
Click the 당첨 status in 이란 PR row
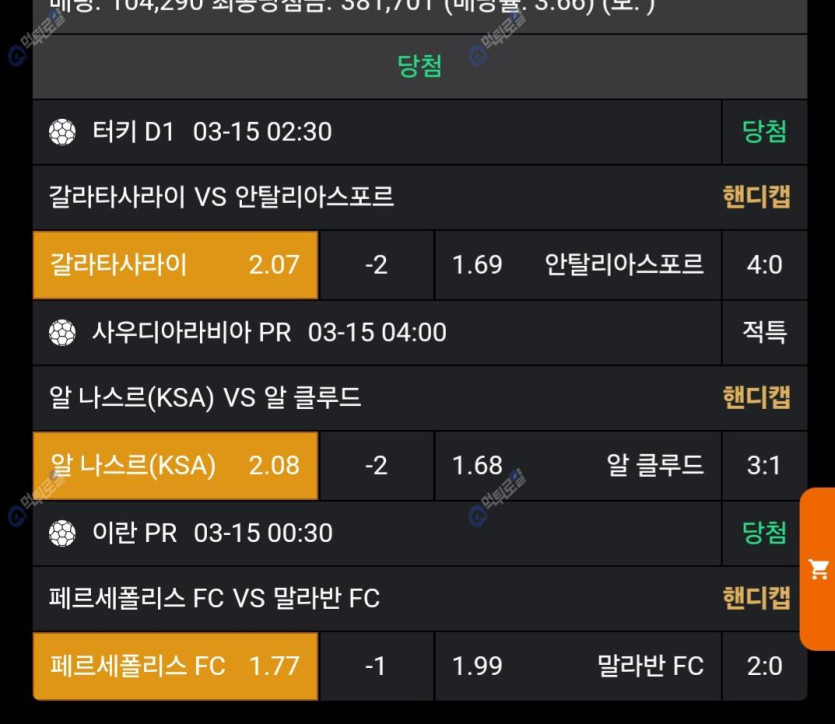tap(764, 533)
